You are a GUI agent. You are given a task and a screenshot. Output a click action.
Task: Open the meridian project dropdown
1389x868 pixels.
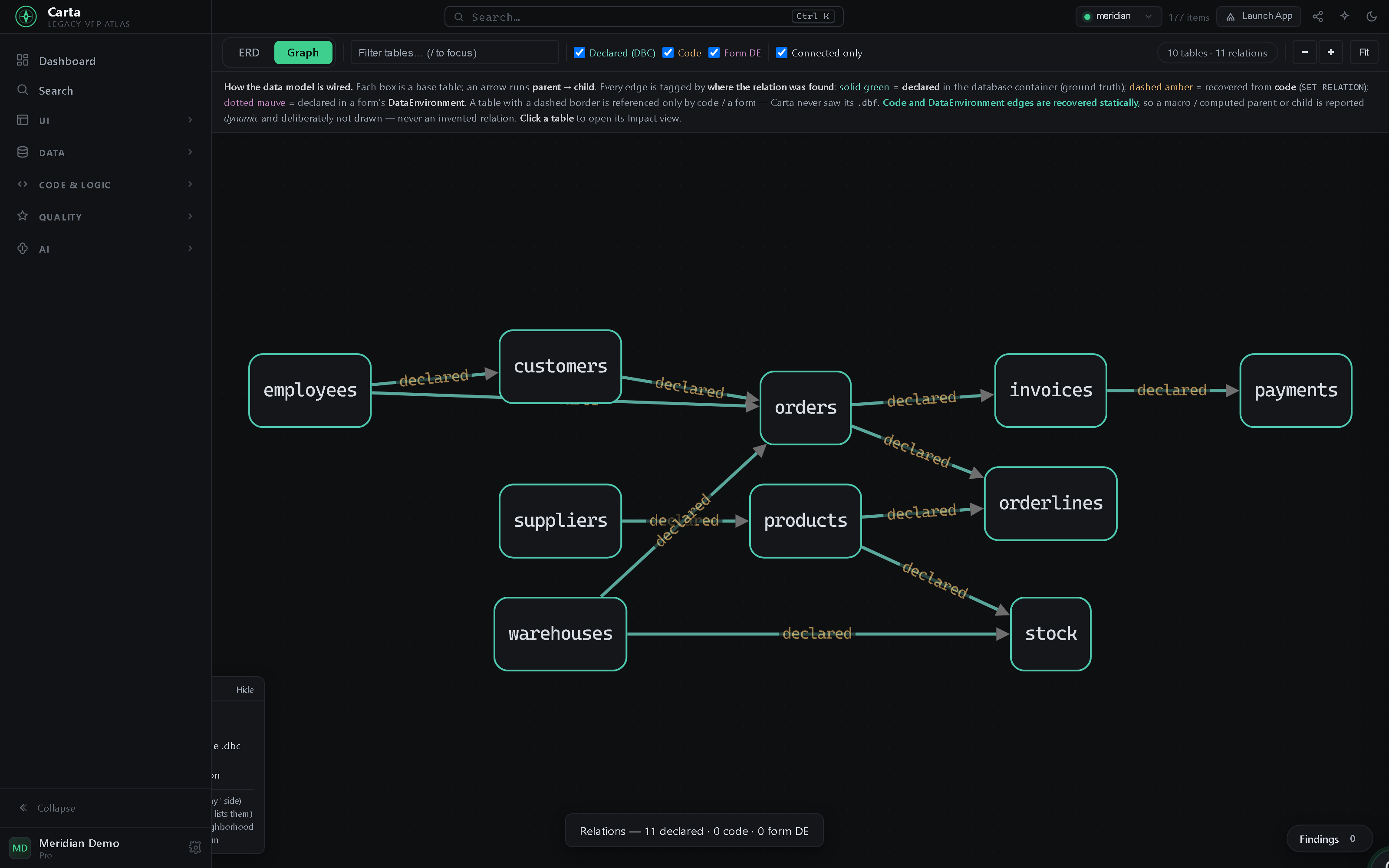coord(1118,16)
